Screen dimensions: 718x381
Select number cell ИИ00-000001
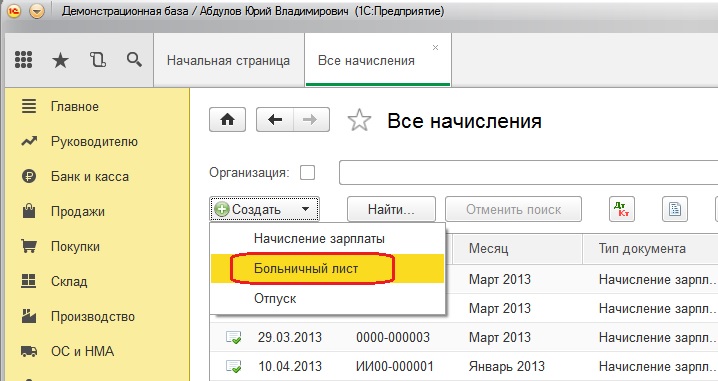click(x=395, y=366)
